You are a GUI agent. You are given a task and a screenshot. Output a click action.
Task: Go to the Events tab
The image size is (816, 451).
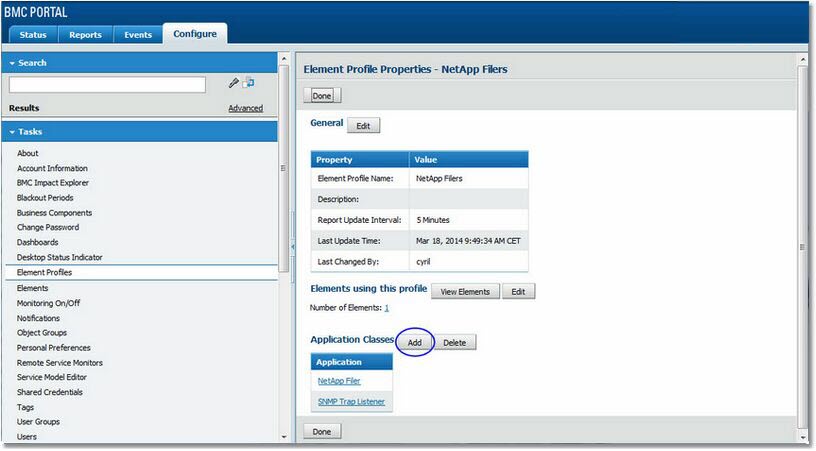point(138,35)
